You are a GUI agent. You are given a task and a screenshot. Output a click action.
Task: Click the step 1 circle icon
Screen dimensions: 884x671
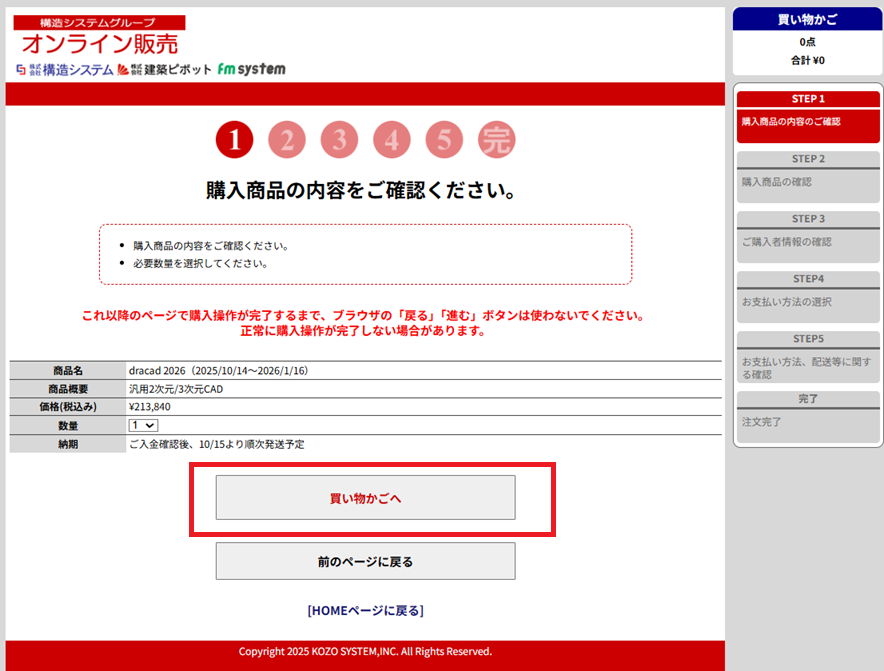click(235, 141)
